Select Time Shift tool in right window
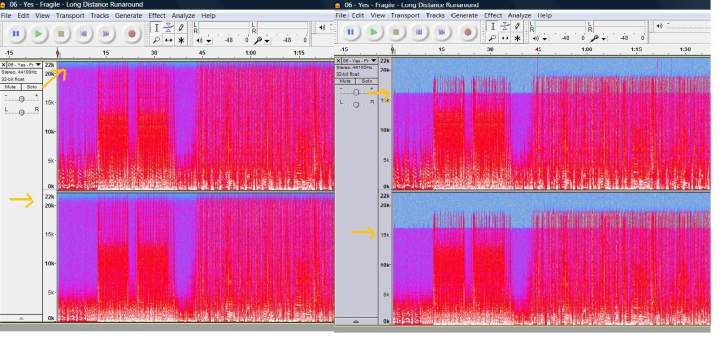This screenshot has height=360, width=720. pyautogui.click(x=505, y=38)
